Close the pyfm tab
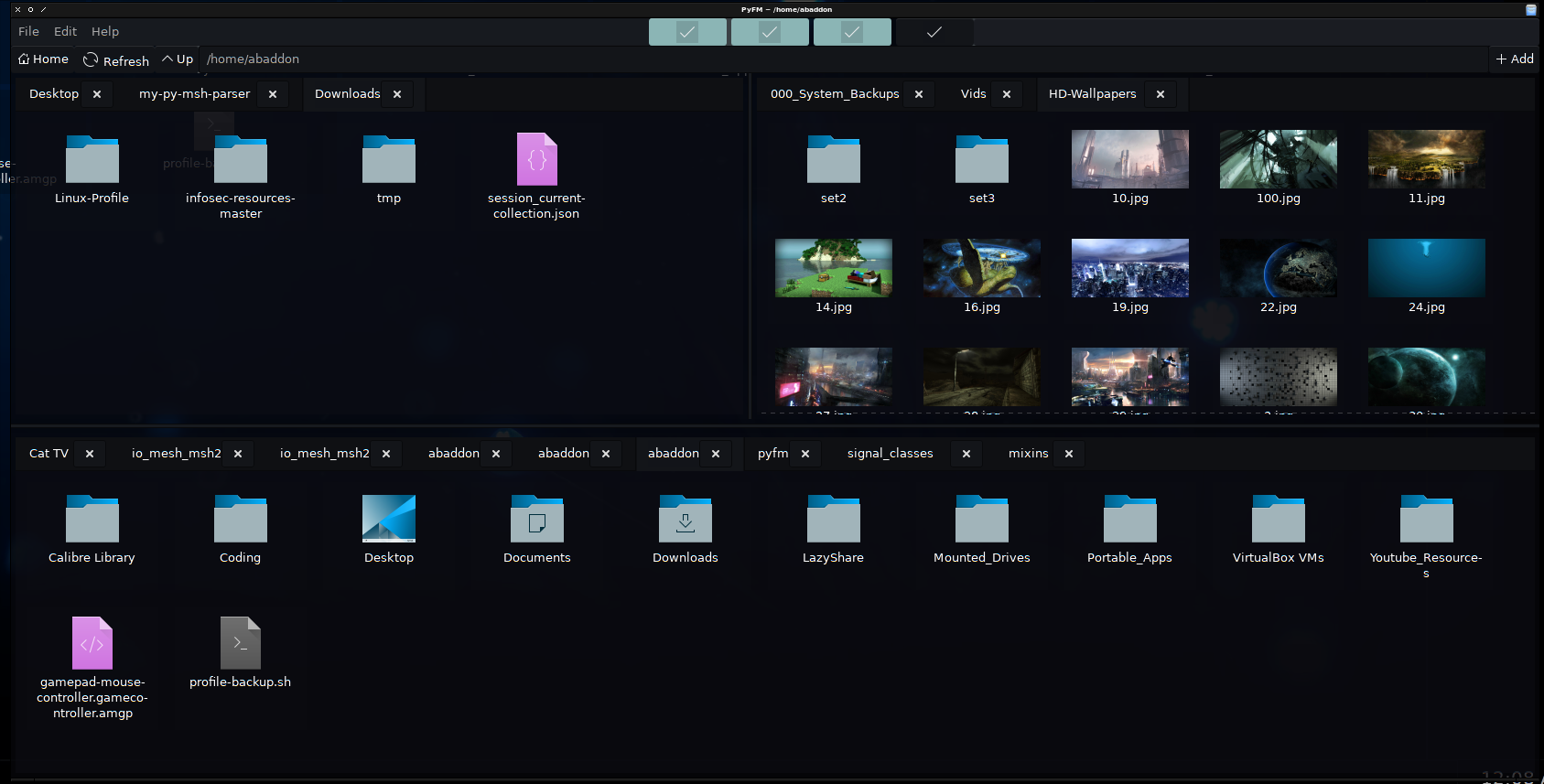 click(805, 454)
